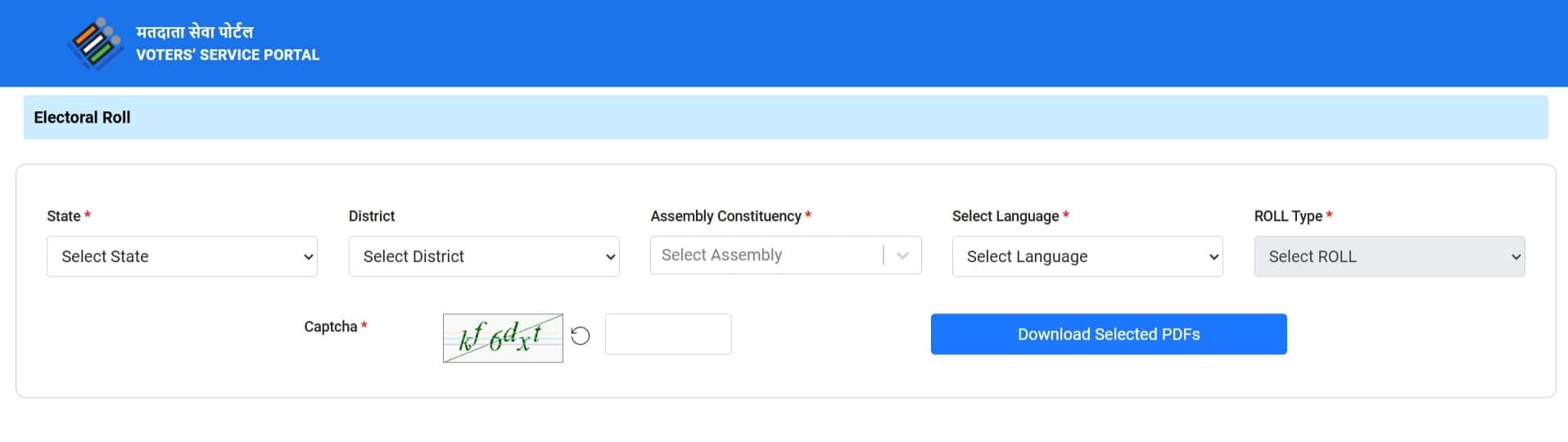The width and height of the screenshot is (1568, 442).
Task: Click the captcha text input field
Action: click(x=668, y=334)
